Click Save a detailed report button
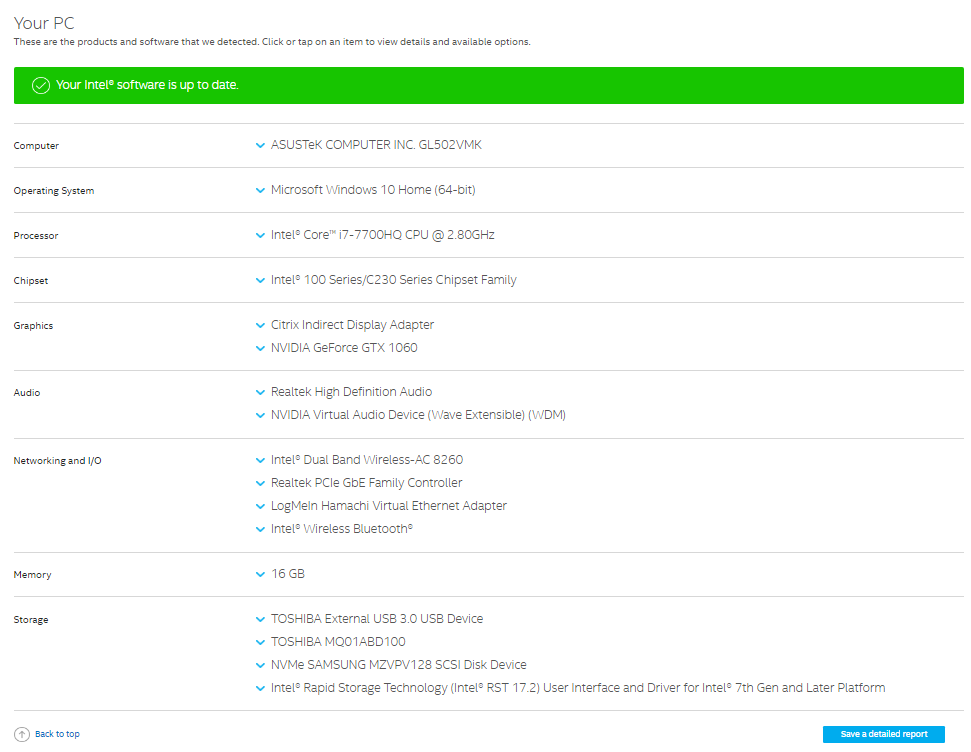The image size is (971, 752). (x=884, y=734)
